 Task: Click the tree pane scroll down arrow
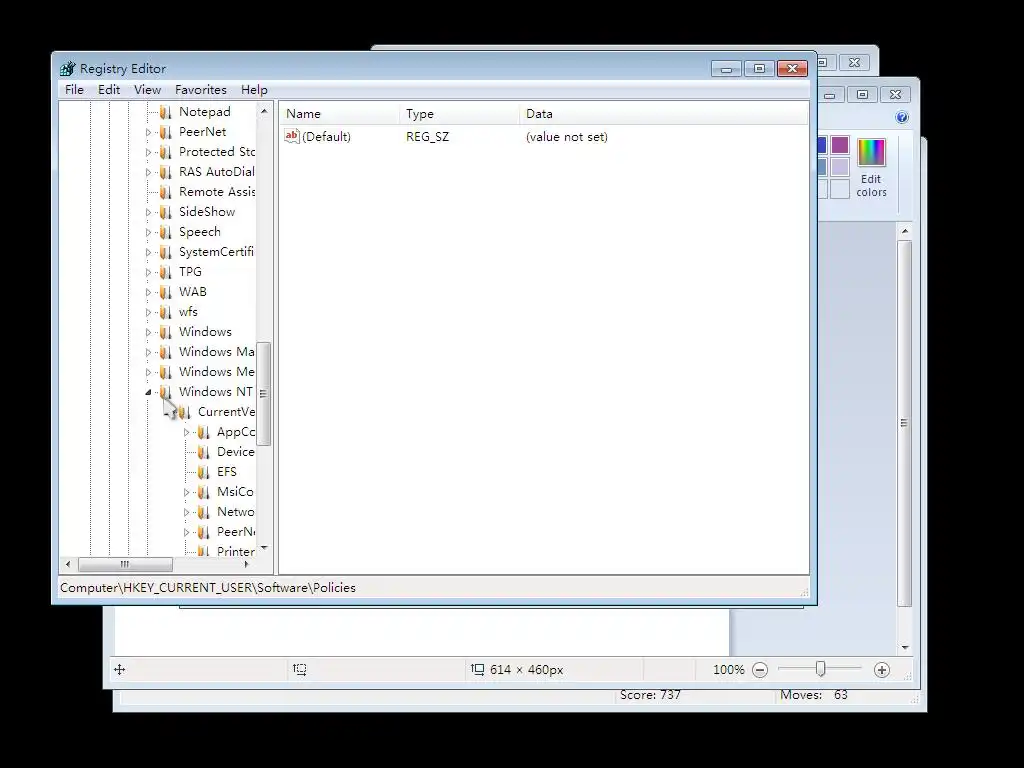pos(264,548)
